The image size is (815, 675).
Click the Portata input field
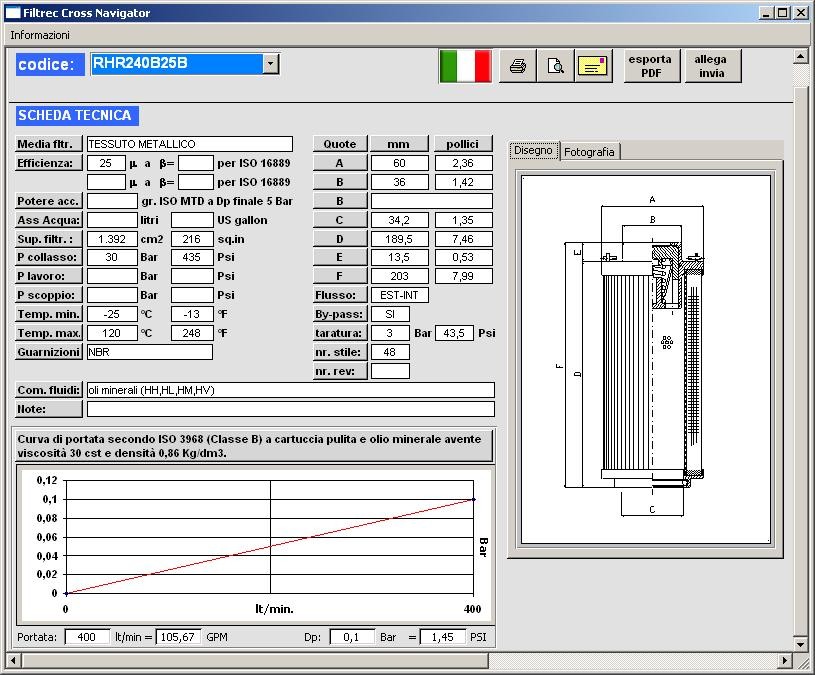(x=87, y=636)
